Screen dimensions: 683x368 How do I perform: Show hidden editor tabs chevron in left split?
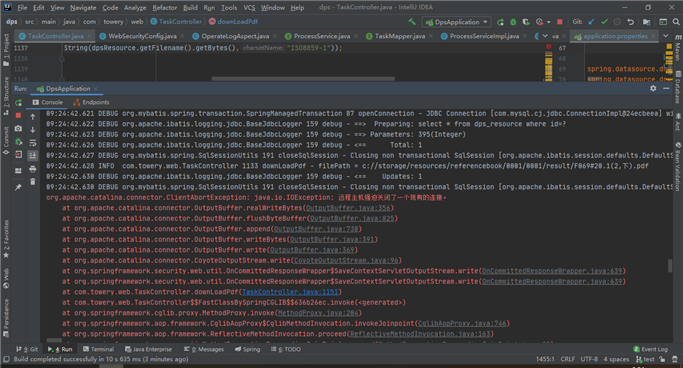tap(545, 36)
